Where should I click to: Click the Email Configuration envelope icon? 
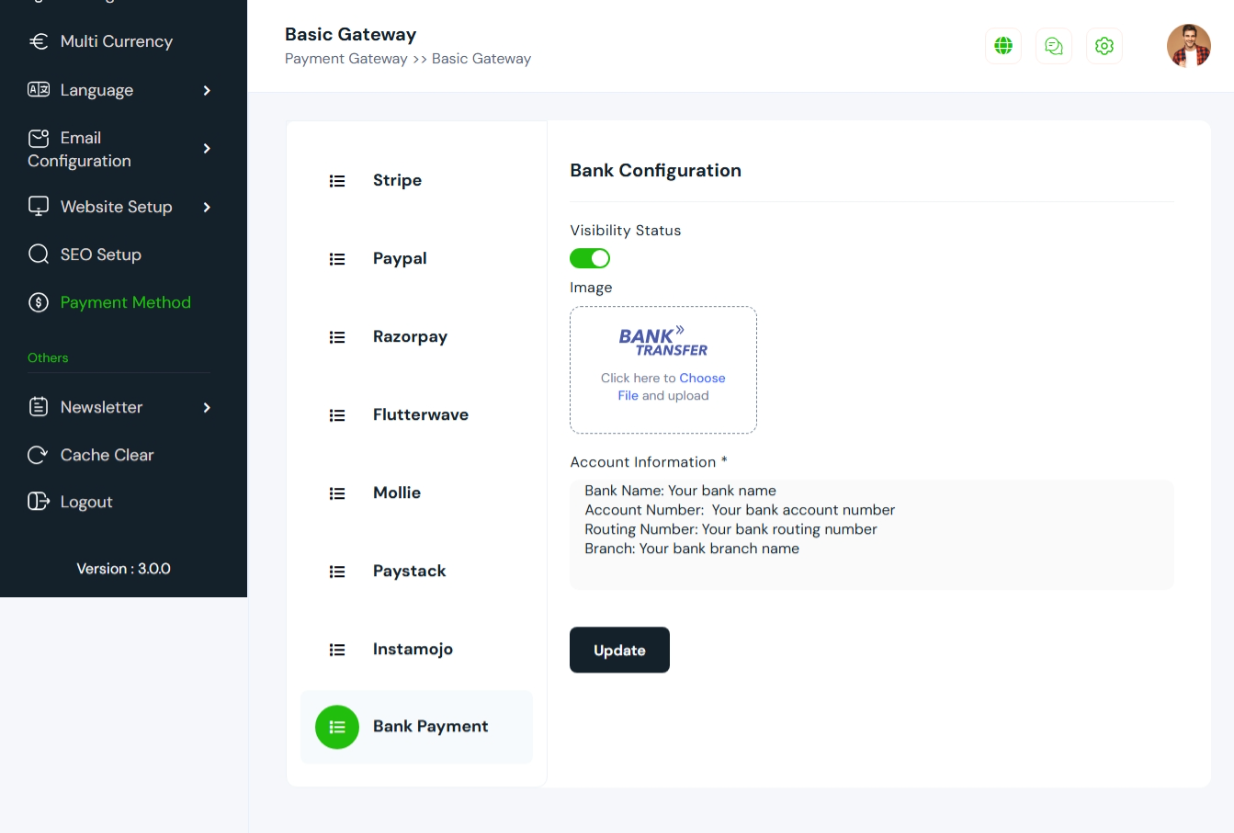(x=38, y=138)
